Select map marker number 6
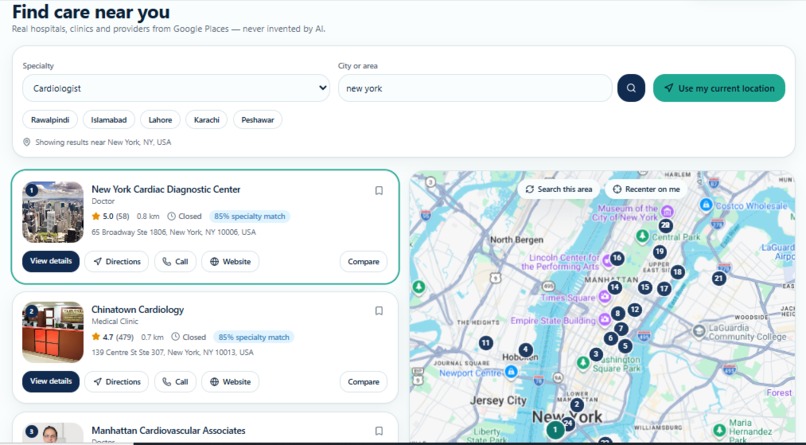Viewport: 806px width, 445px height. (610, 338)
